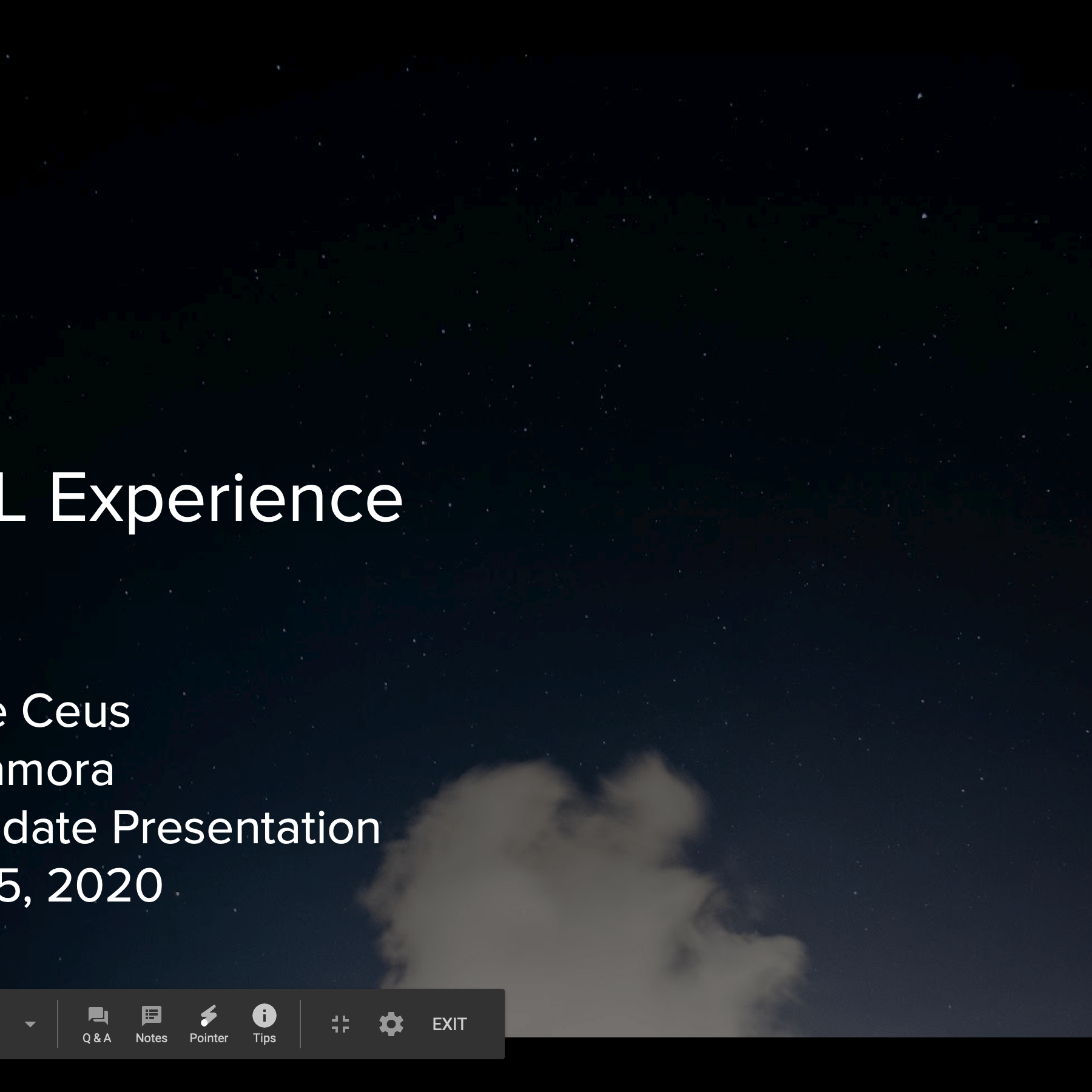Click EXIT to leave presentation
This screenshot has height=1092, width=1092.
[449, 1024]
